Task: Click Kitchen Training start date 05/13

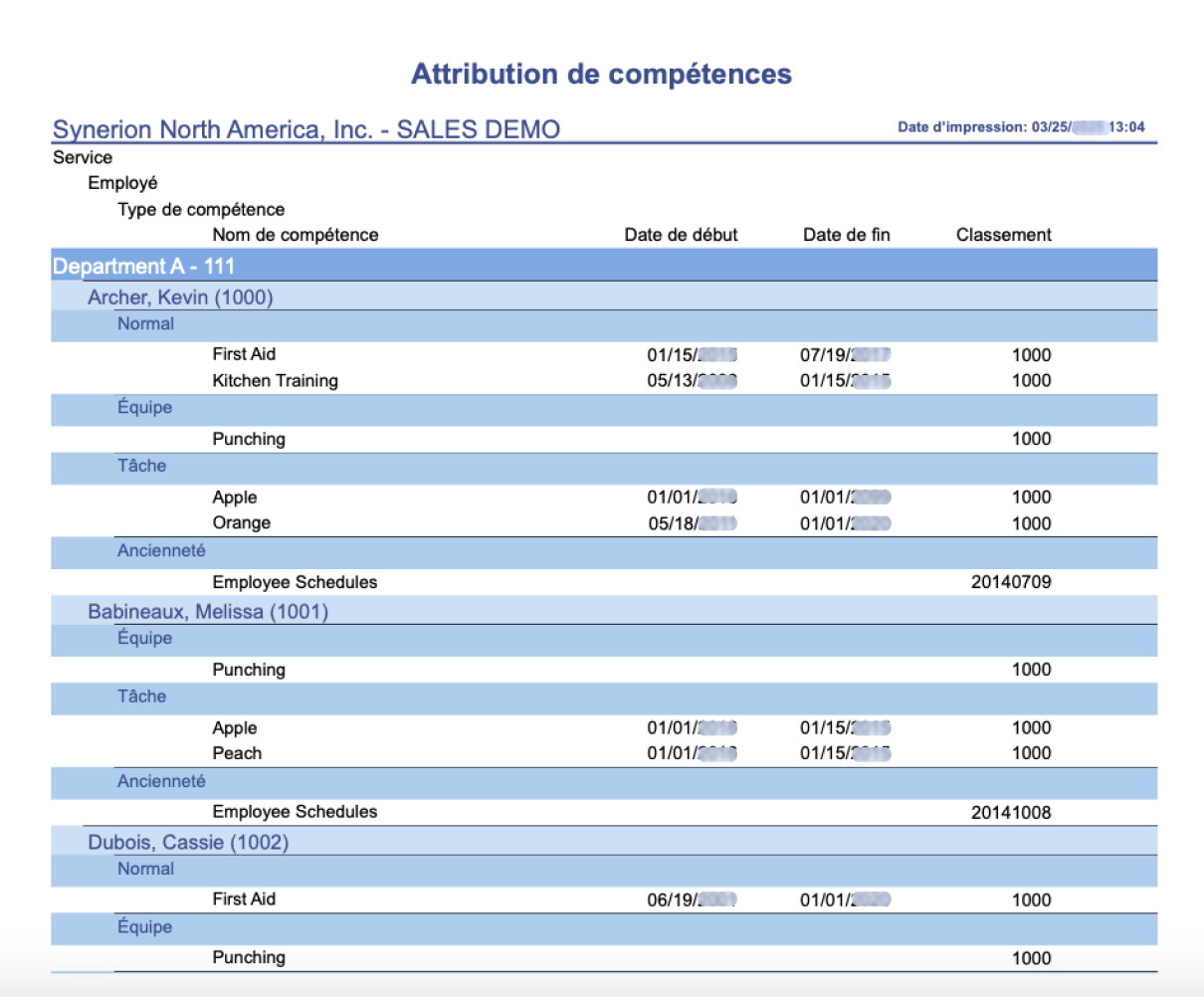Action: tap(692, 381)
